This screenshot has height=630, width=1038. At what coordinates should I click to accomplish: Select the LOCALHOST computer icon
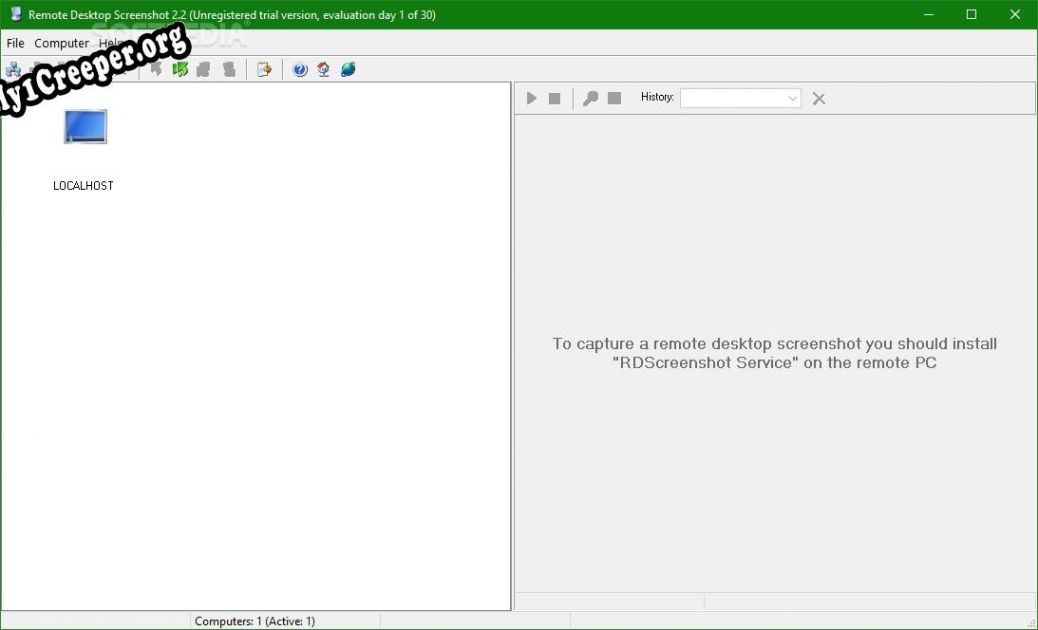pyautogui.click(x=85, y=127)
